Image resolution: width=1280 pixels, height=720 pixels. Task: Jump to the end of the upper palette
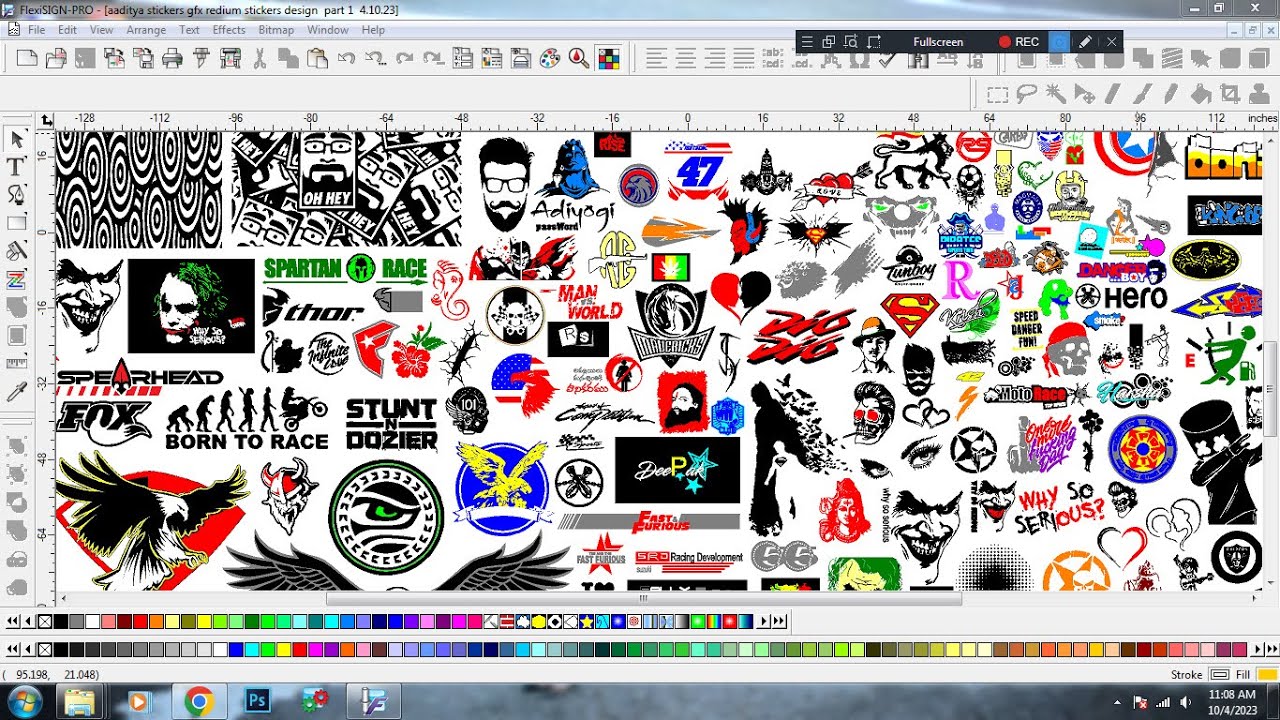tap(780, 621)
